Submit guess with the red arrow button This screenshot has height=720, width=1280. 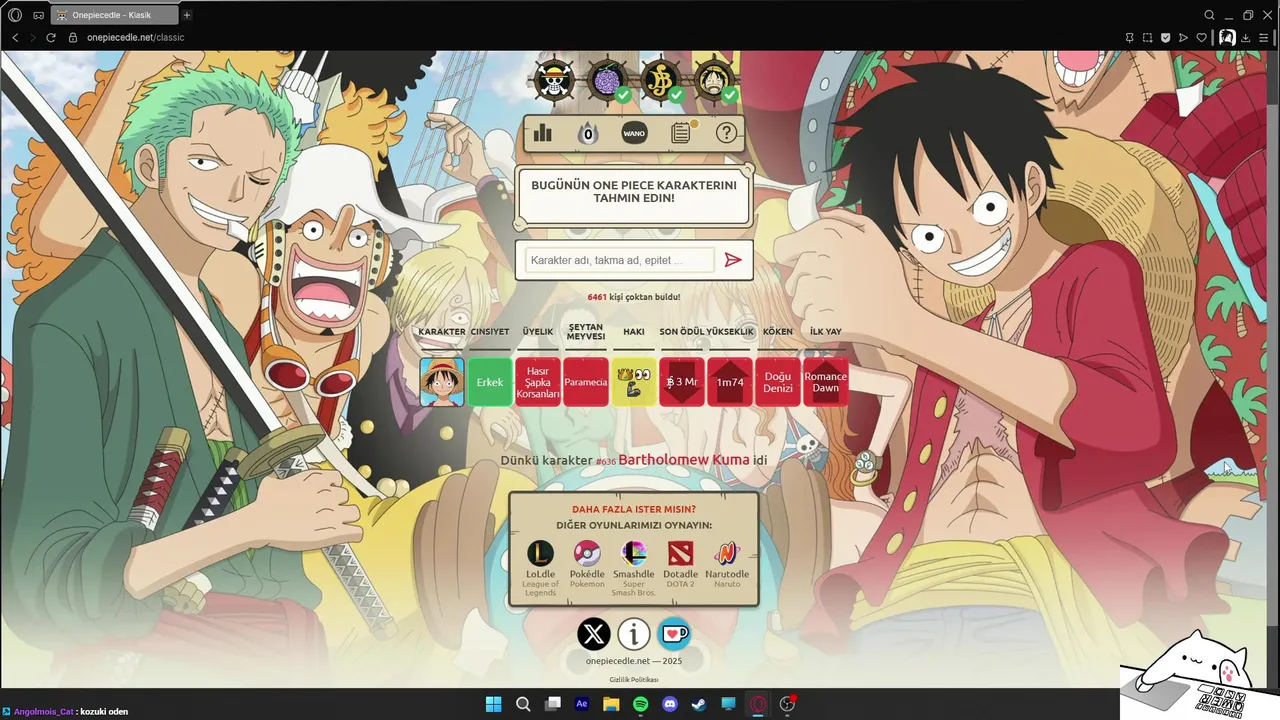pos(733,260)
